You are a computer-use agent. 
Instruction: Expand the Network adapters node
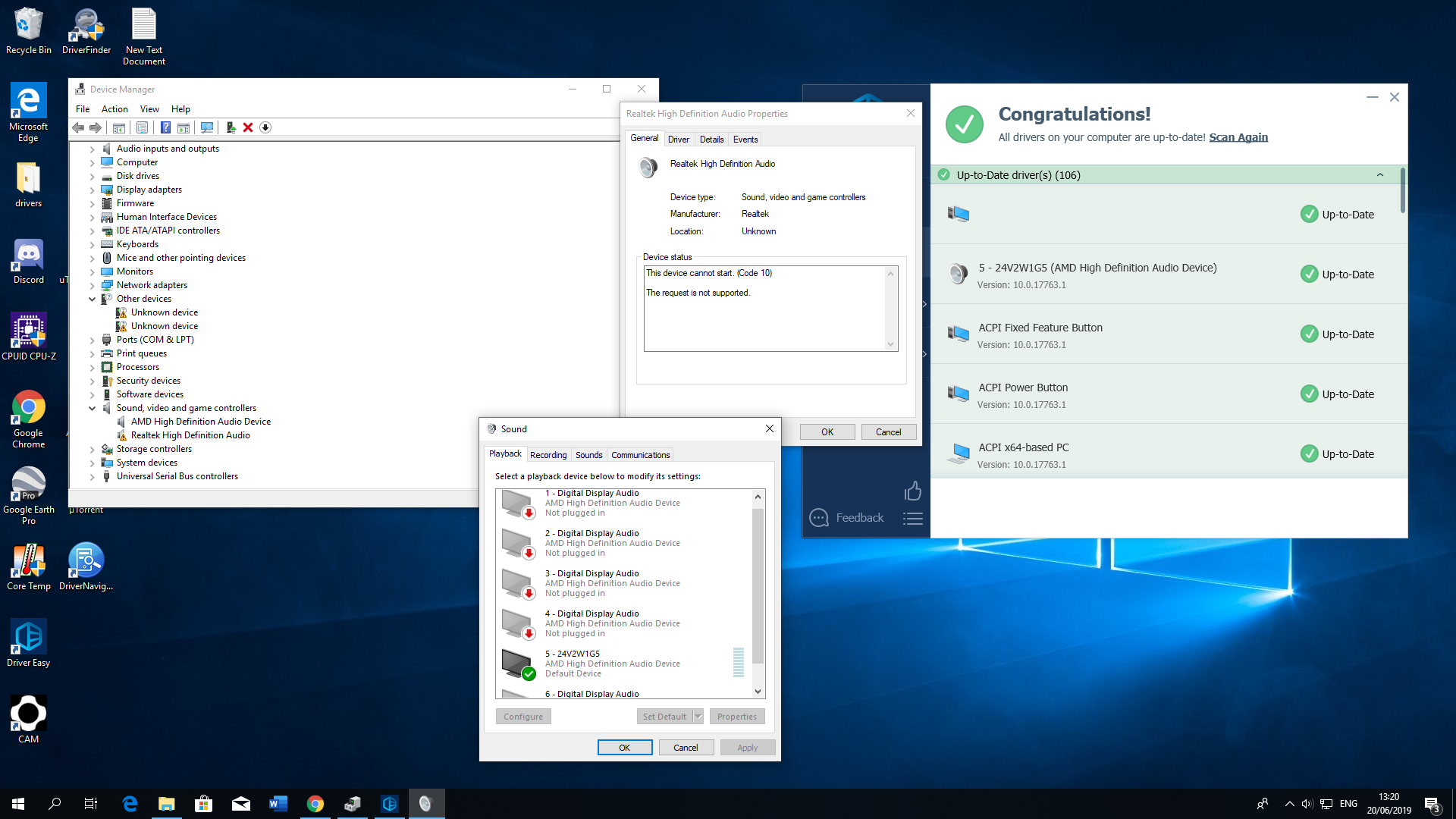[93, 286]
